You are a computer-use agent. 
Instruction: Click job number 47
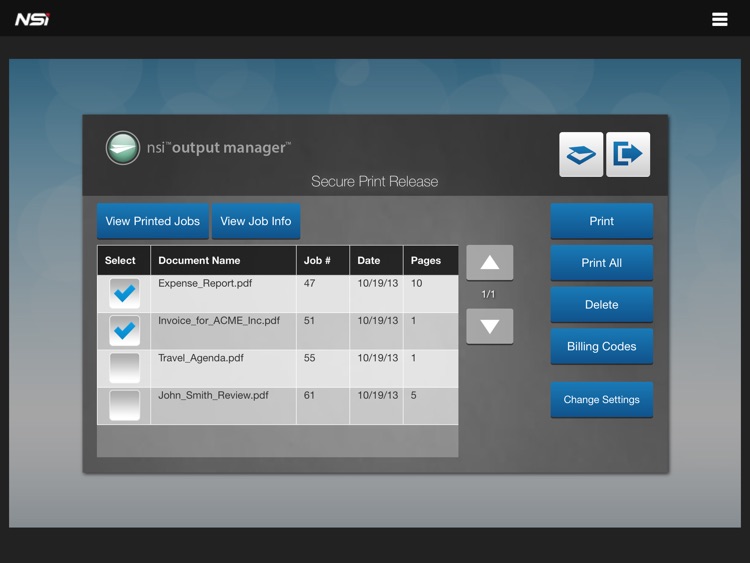click(309, 283)
